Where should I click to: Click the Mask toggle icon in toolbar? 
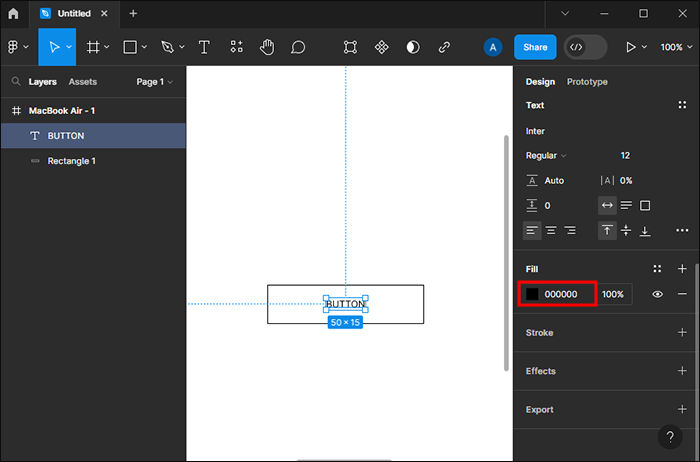tap(413, 47)
